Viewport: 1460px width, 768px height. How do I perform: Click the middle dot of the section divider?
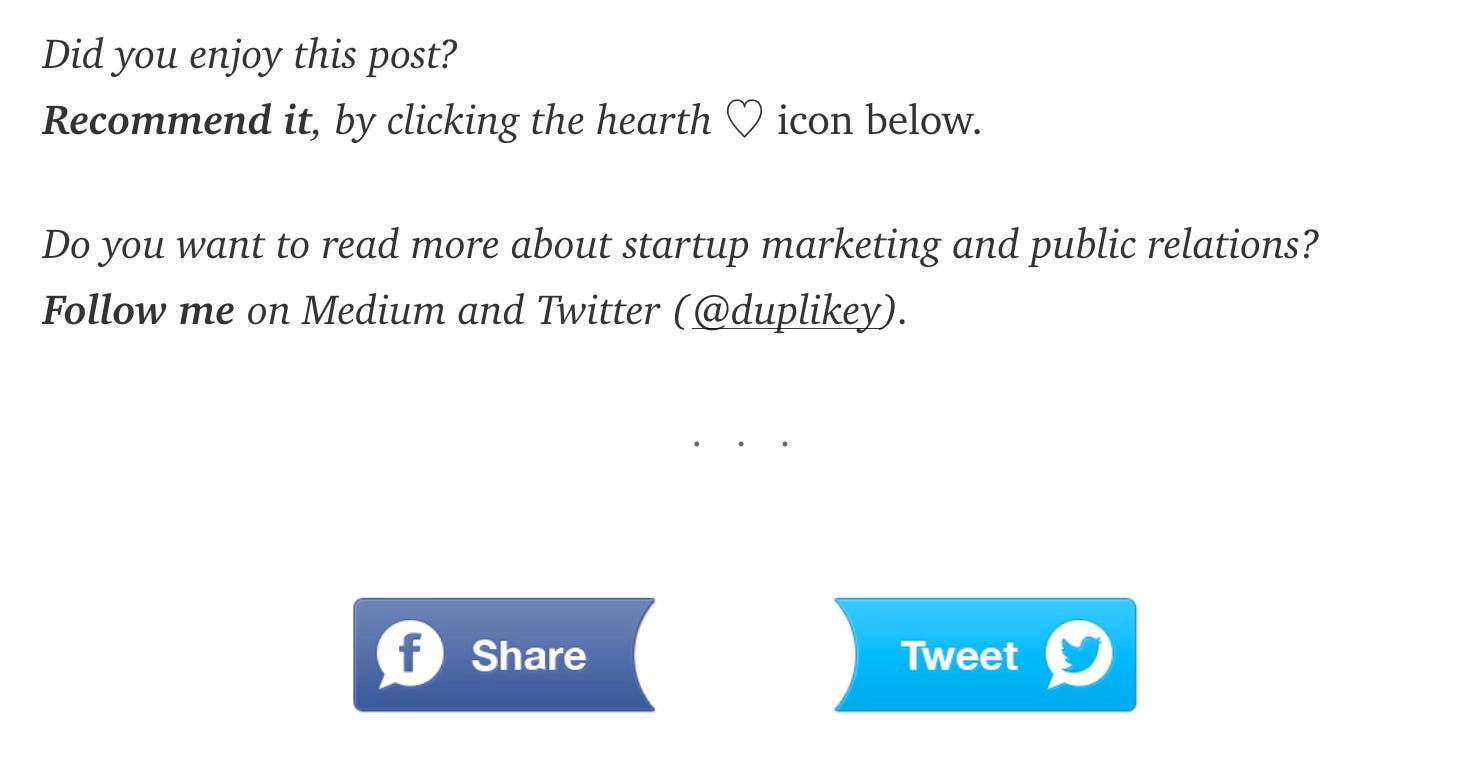point(740,443)
